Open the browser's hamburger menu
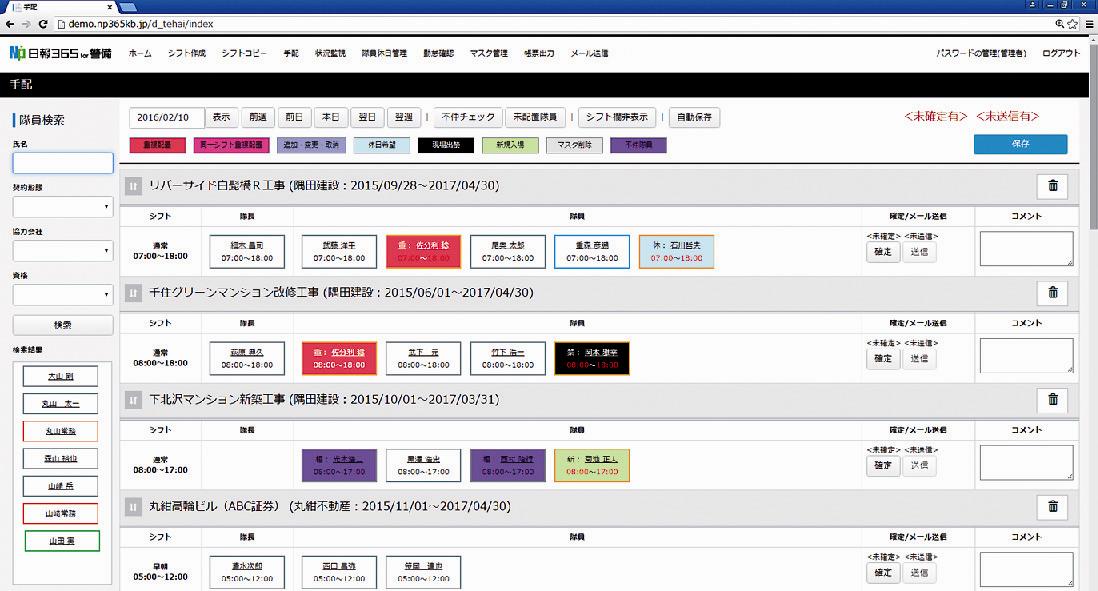 [1089, 22]
